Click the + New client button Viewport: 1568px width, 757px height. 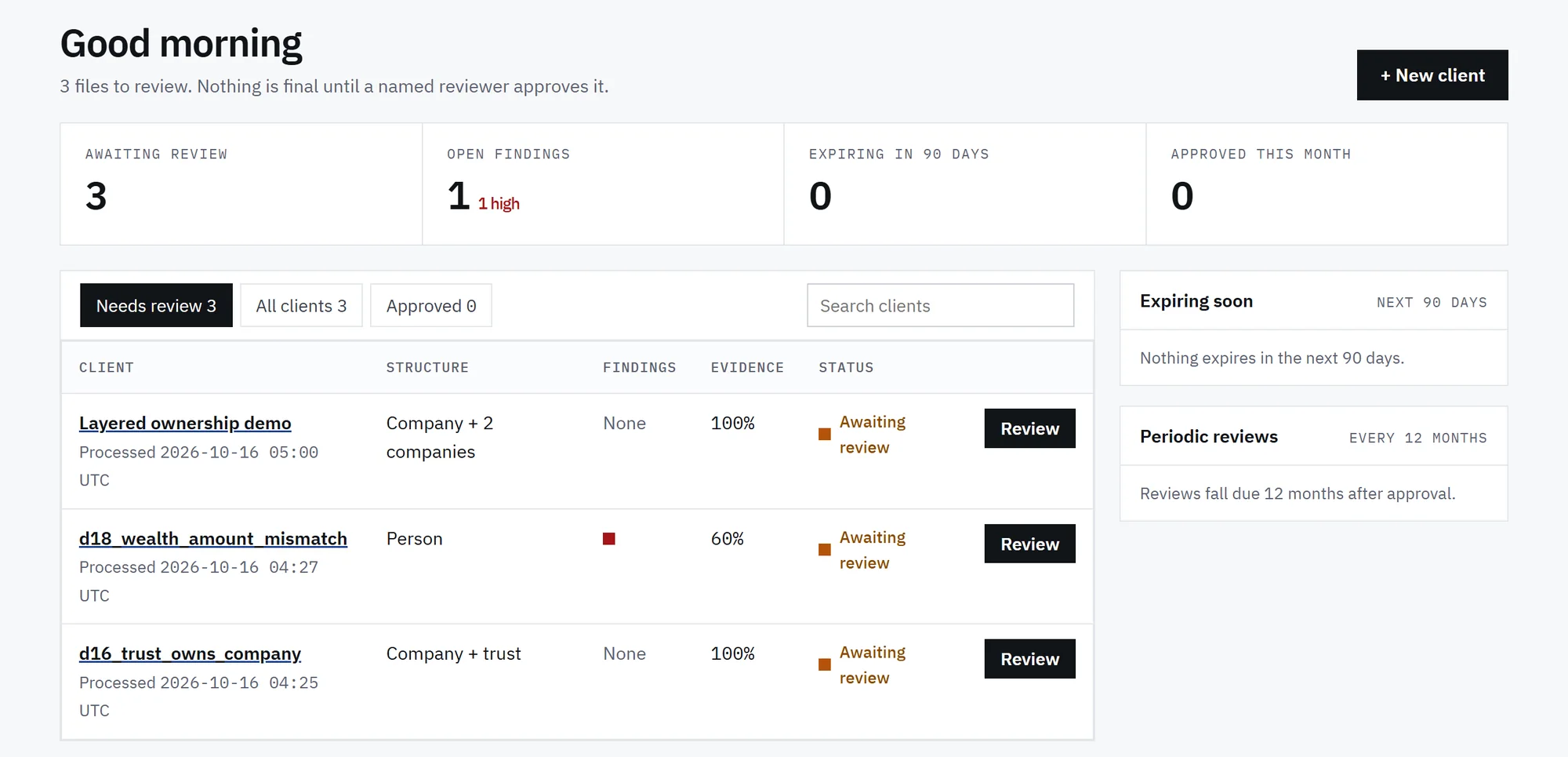click(x=1432, y=75)
